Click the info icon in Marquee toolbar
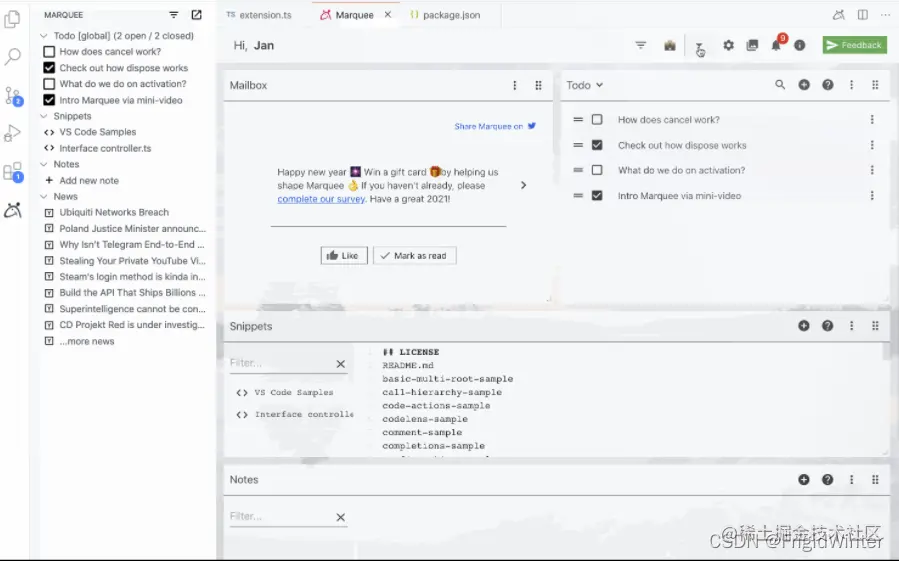 pos(799,45)
